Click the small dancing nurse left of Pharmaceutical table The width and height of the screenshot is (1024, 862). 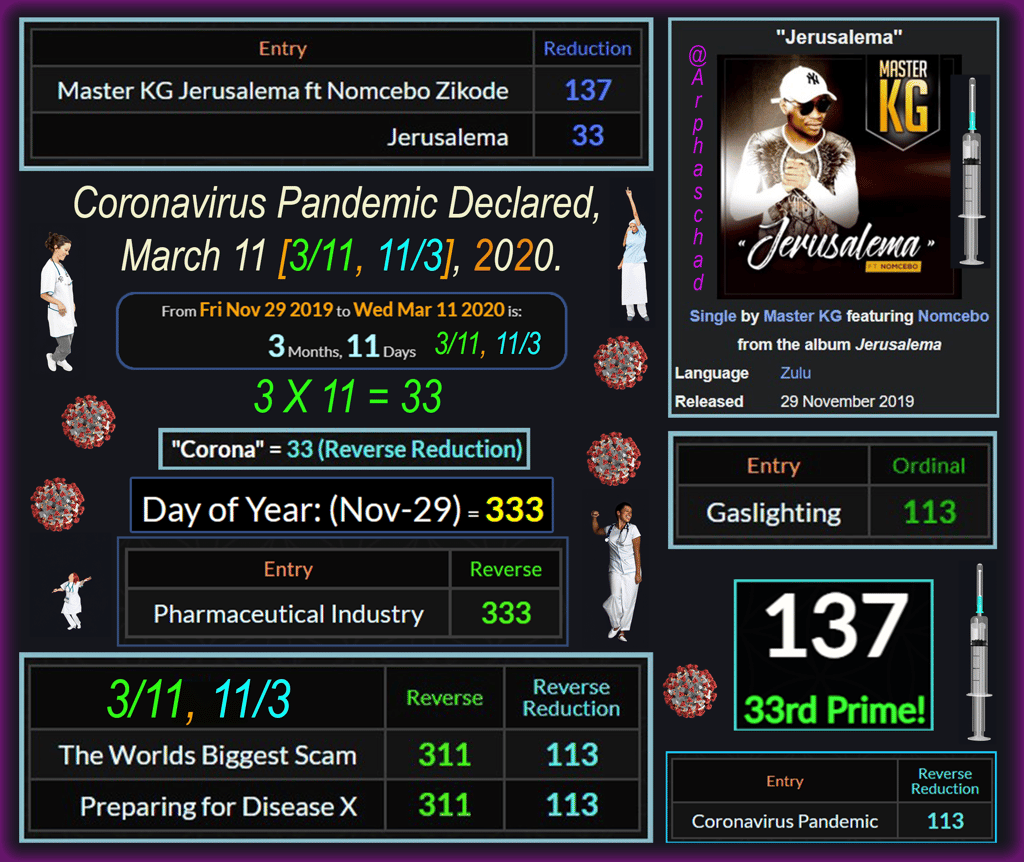pos(71,601)
